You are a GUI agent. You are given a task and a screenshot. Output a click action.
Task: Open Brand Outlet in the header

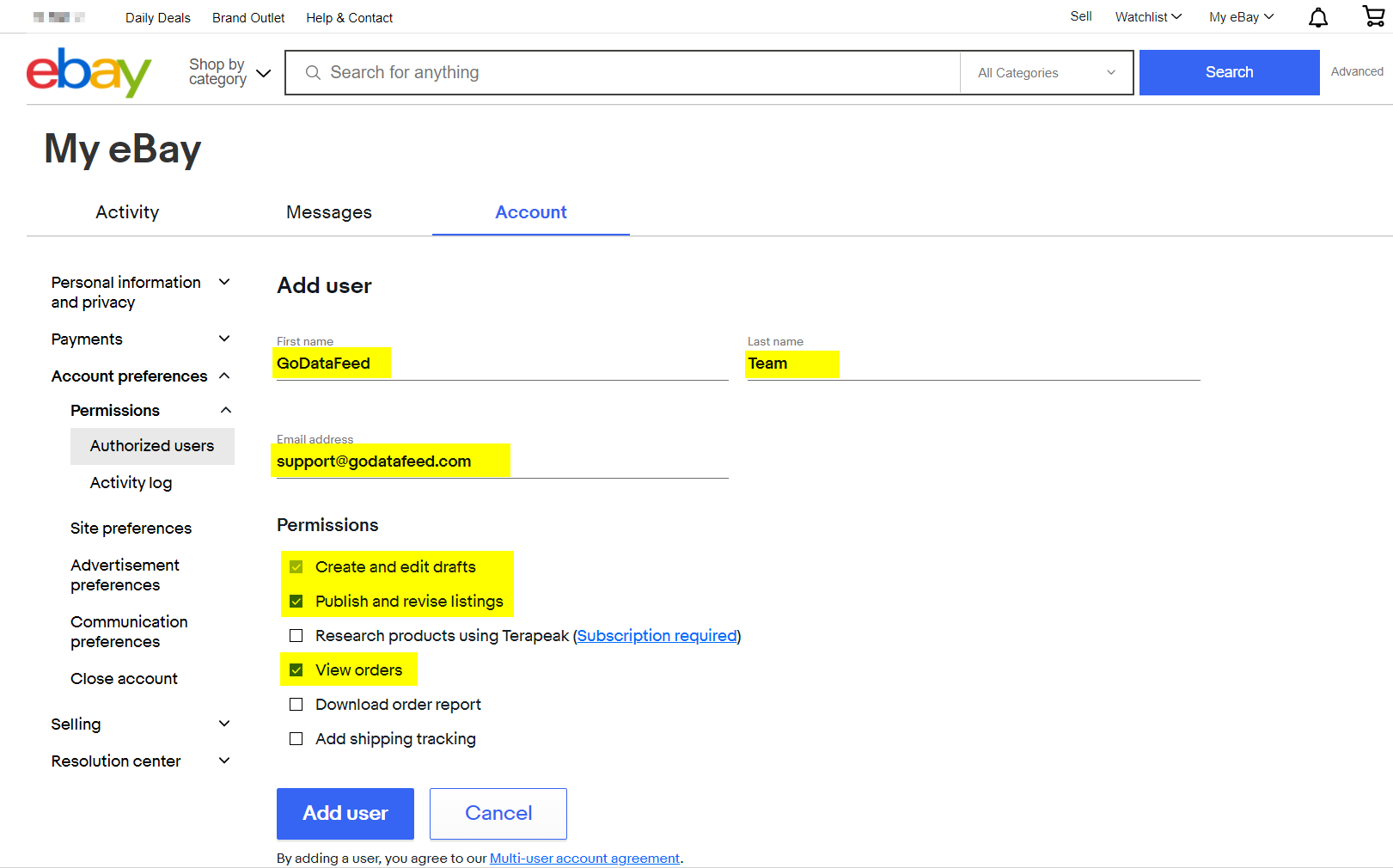[x=248, y=17]
